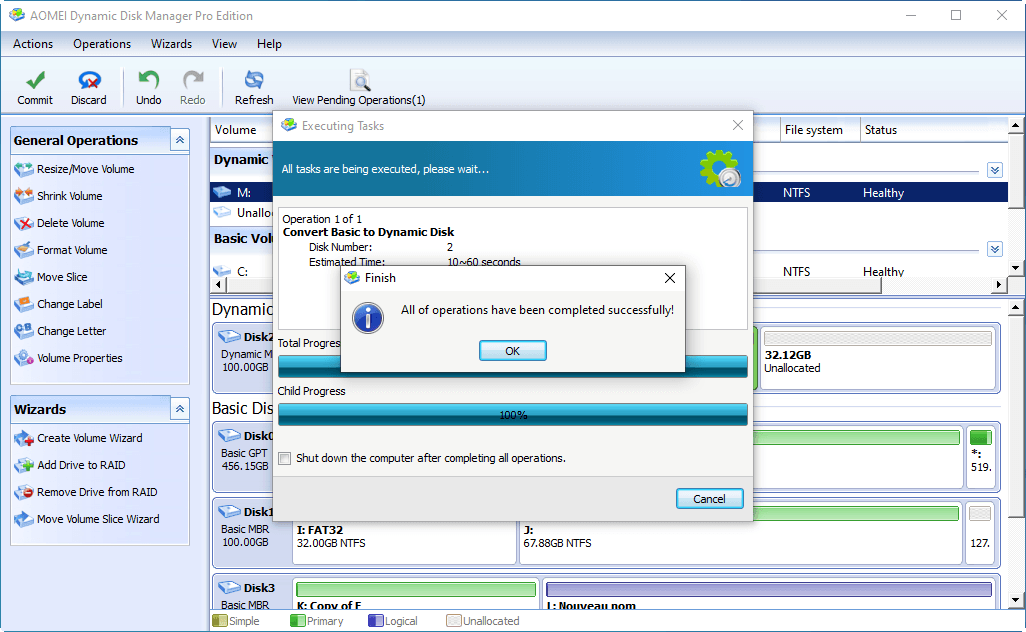Image resolution: width=1026 pixels, height=632 pixels.
Task: Click the info icon in Finish dialog
Action: coord(368,319)
